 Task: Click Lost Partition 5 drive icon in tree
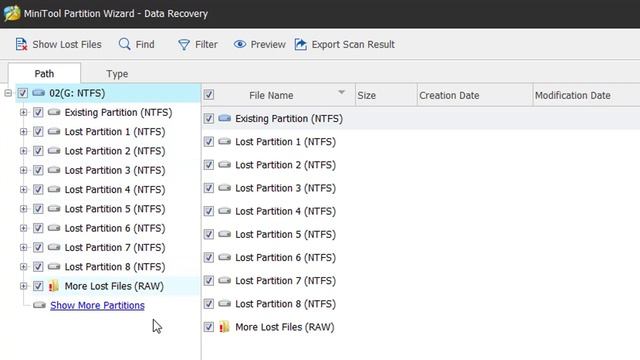(54, 209)
